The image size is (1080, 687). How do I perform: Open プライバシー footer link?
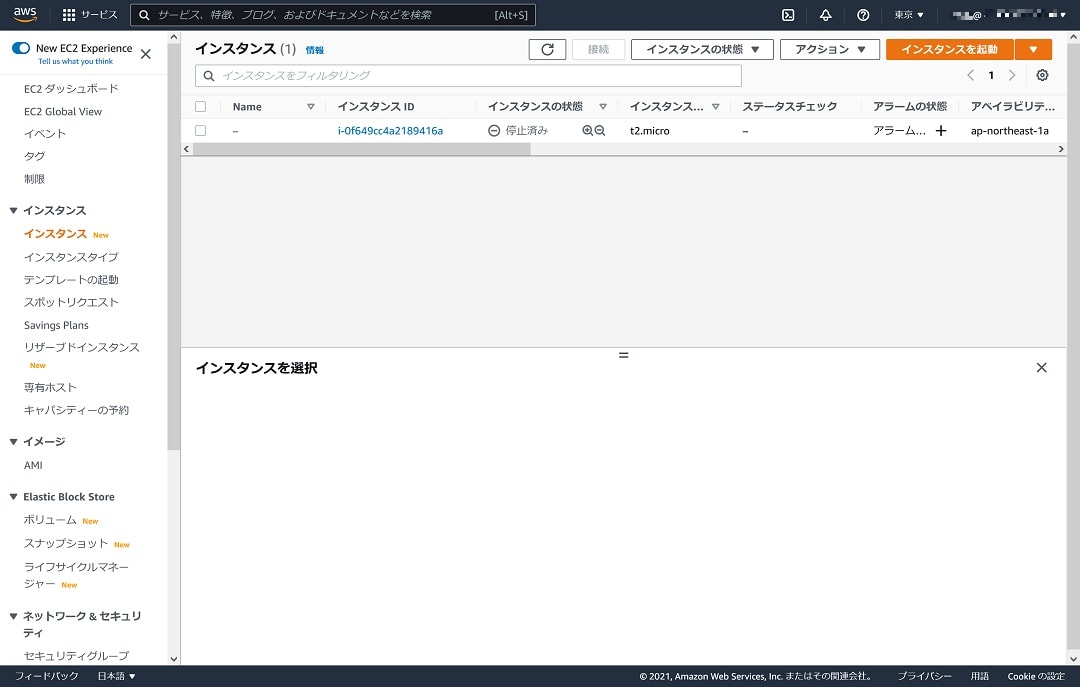924,676
